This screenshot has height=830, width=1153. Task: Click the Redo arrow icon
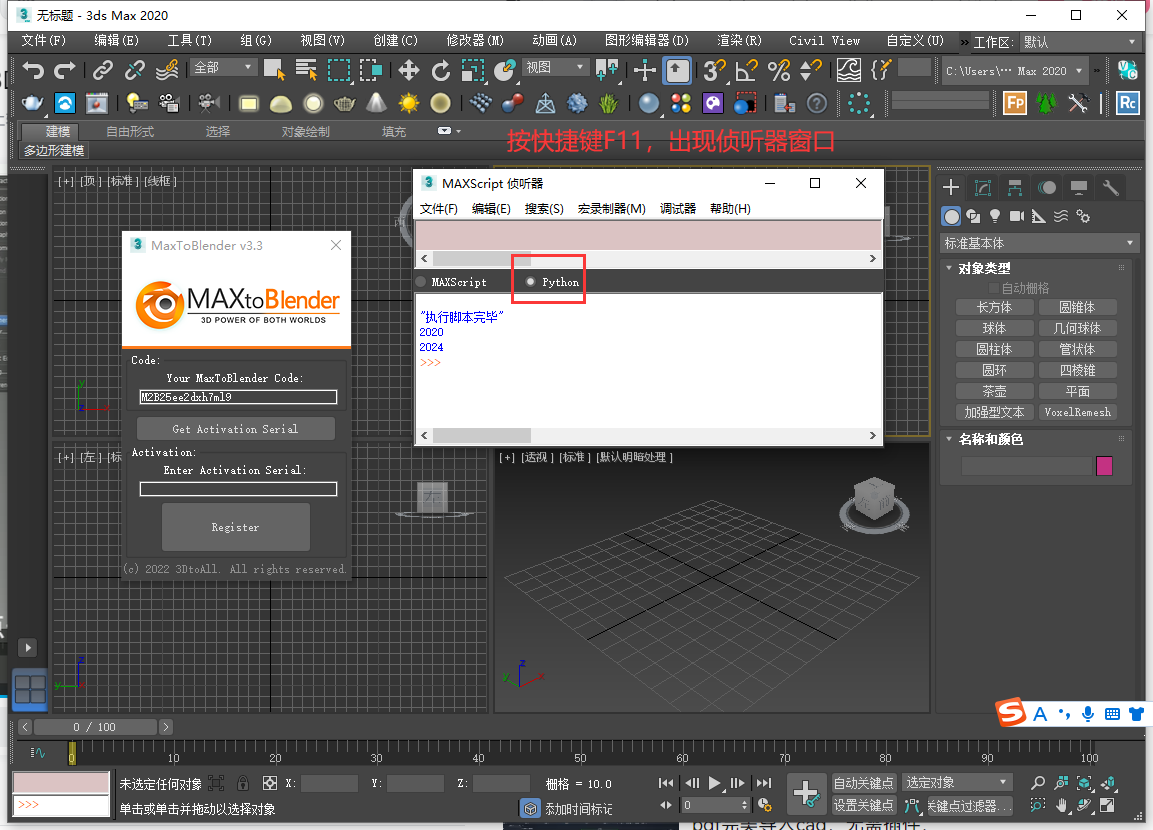click(65, 71)
